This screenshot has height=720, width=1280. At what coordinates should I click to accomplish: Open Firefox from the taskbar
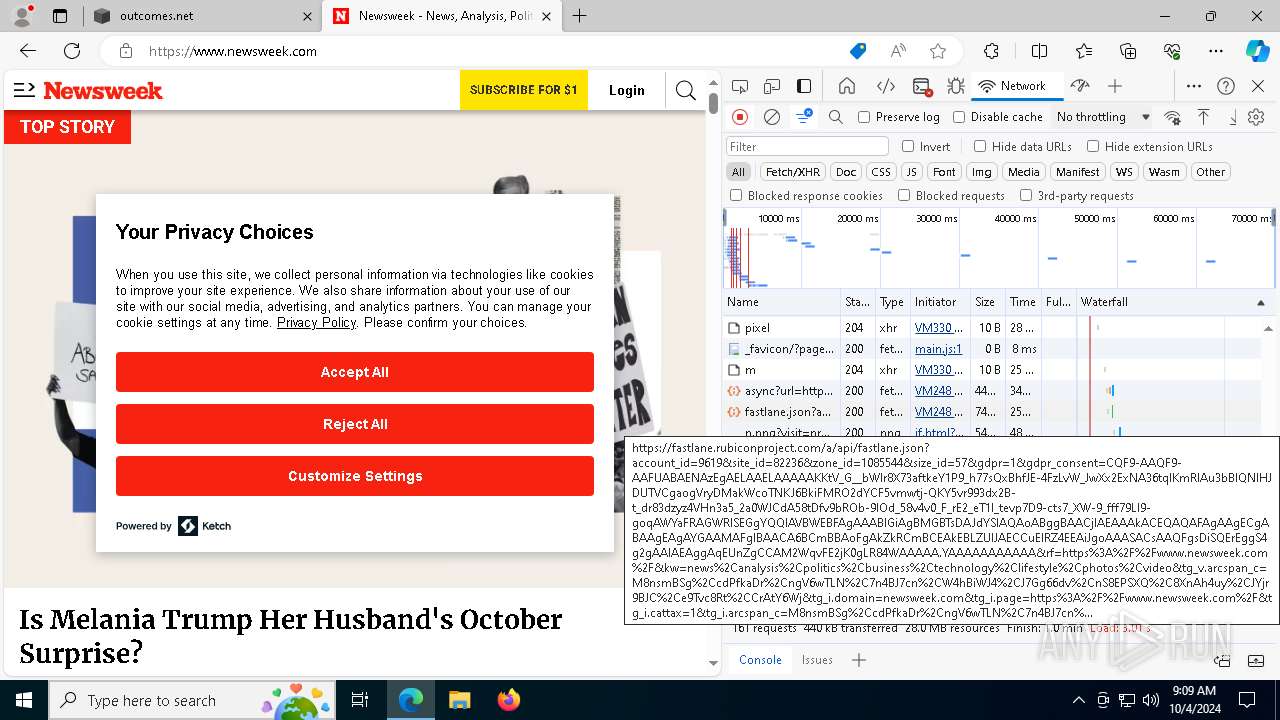[508, 700]
